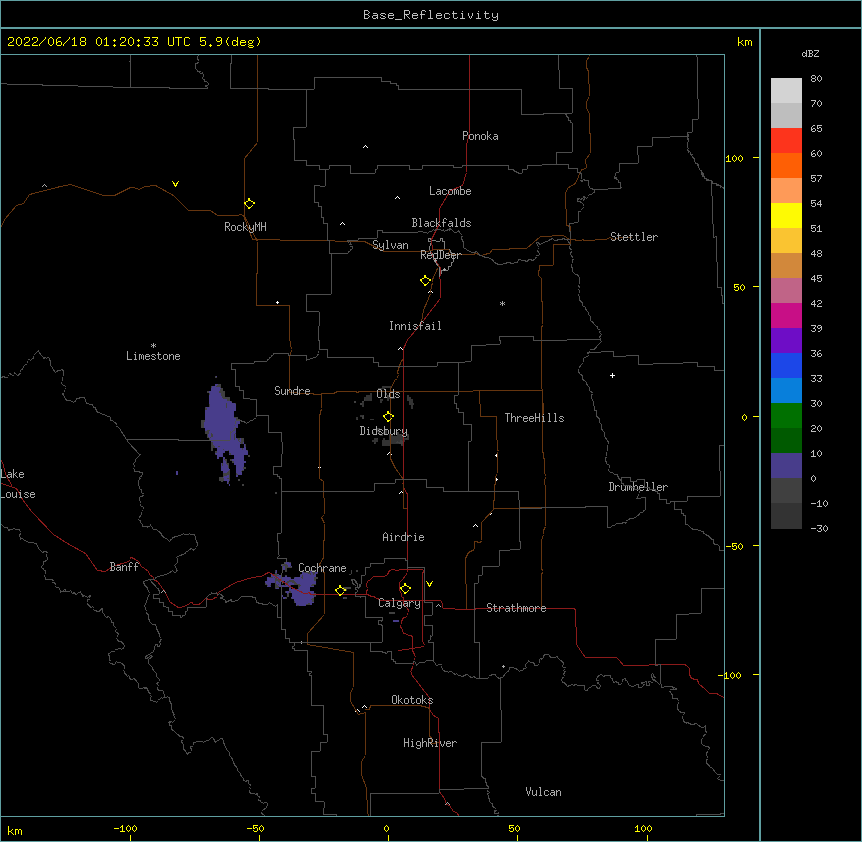
Task: Click the large purple radar echo west of Sundre
Action: click(x=224, y=431)
